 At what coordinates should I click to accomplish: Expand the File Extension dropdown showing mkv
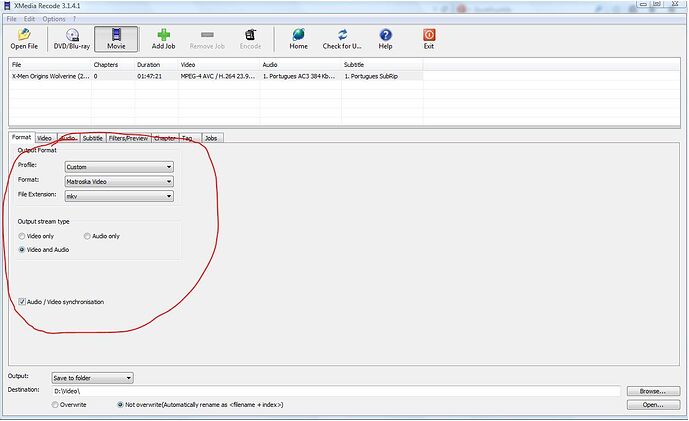click(119, 196)
